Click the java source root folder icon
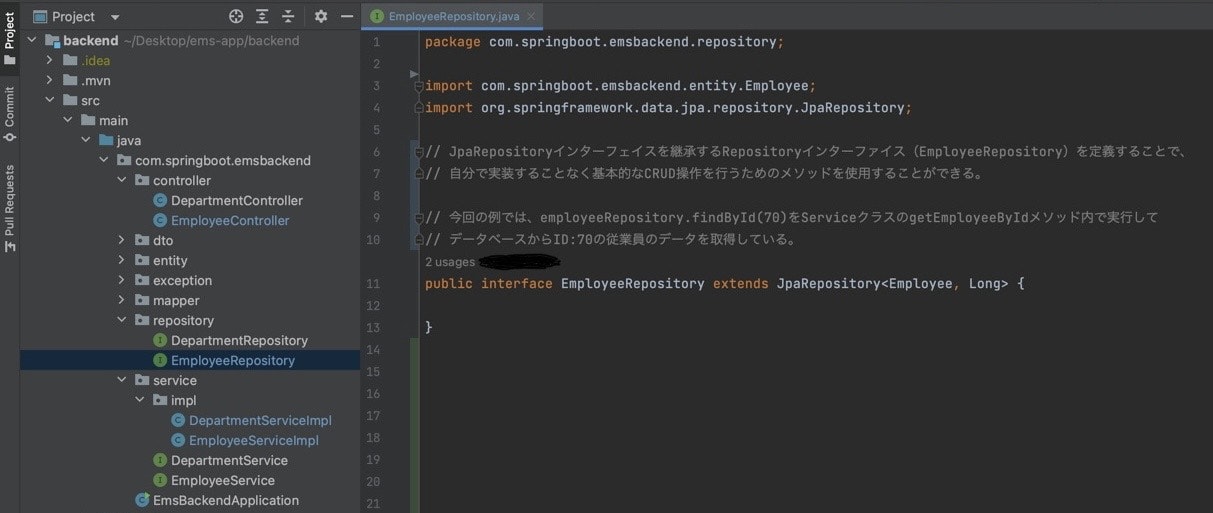The height and width of the screenshot is (513, 1213). (x=106, y=140)
